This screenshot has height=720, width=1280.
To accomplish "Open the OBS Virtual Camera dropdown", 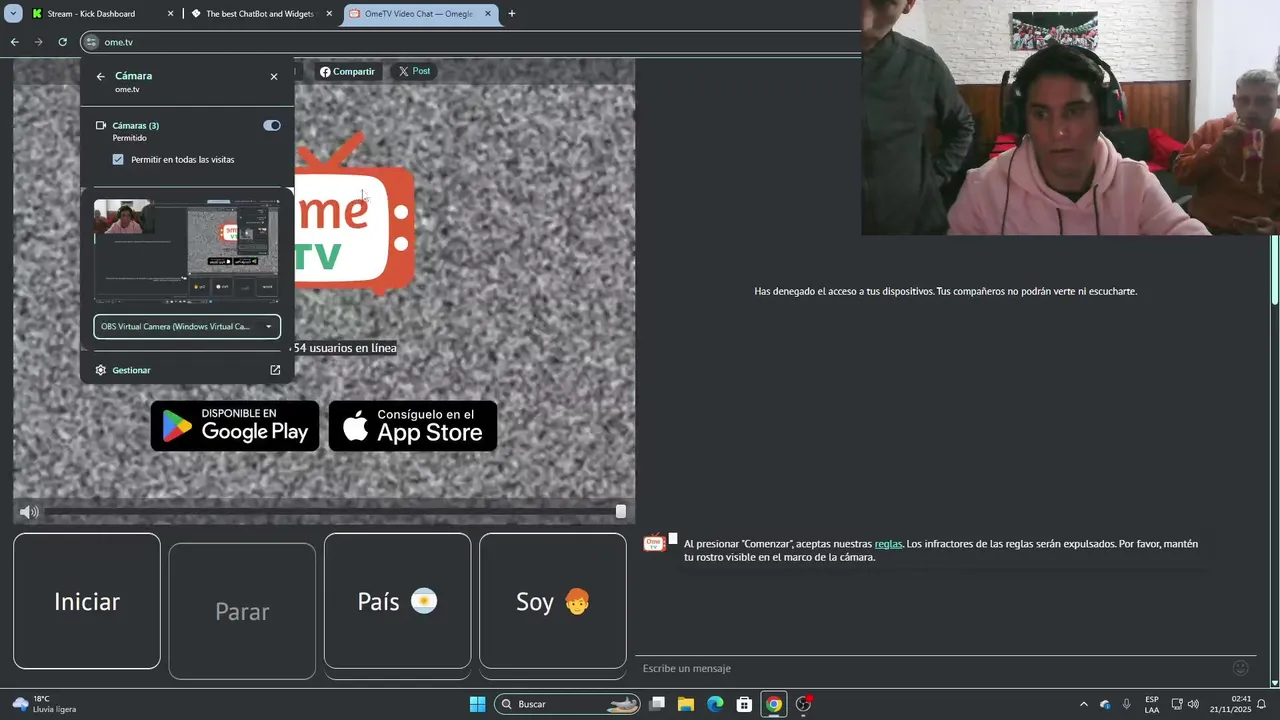I will pos(187,326).
